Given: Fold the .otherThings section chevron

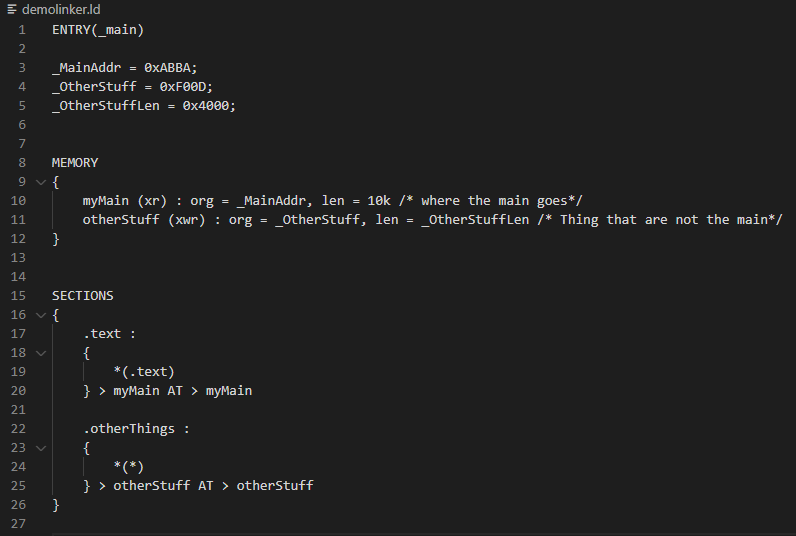Looking at the screenshot, I should point(41,448).
